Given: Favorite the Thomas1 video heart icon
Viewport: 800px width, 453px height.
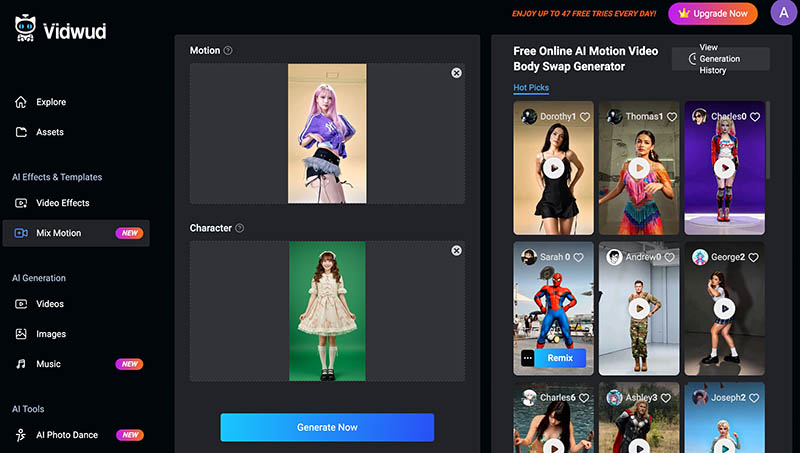Looking at the screenshot, I should click(669, 117).
